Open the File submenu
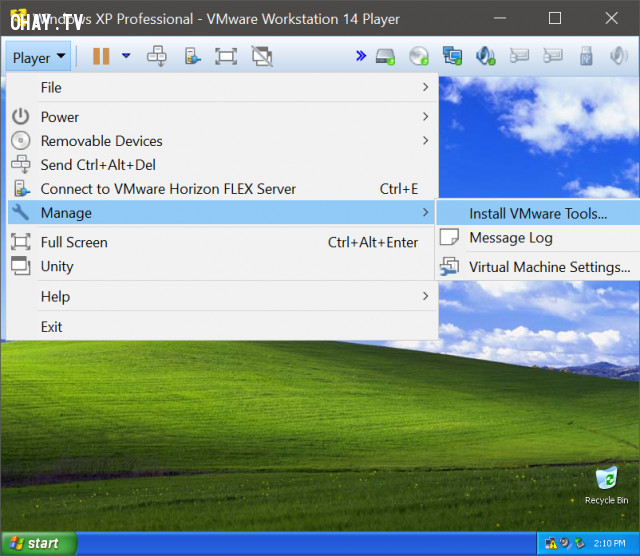The image size is (640, 556). [222, 87]
